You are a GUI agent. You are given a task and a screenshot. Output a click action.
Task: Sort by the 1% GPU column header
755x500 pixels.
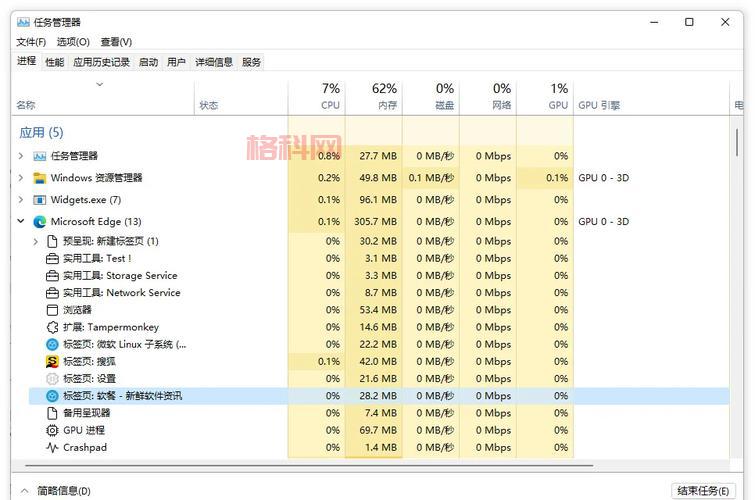pyautogui.click(x=545, y=97)
